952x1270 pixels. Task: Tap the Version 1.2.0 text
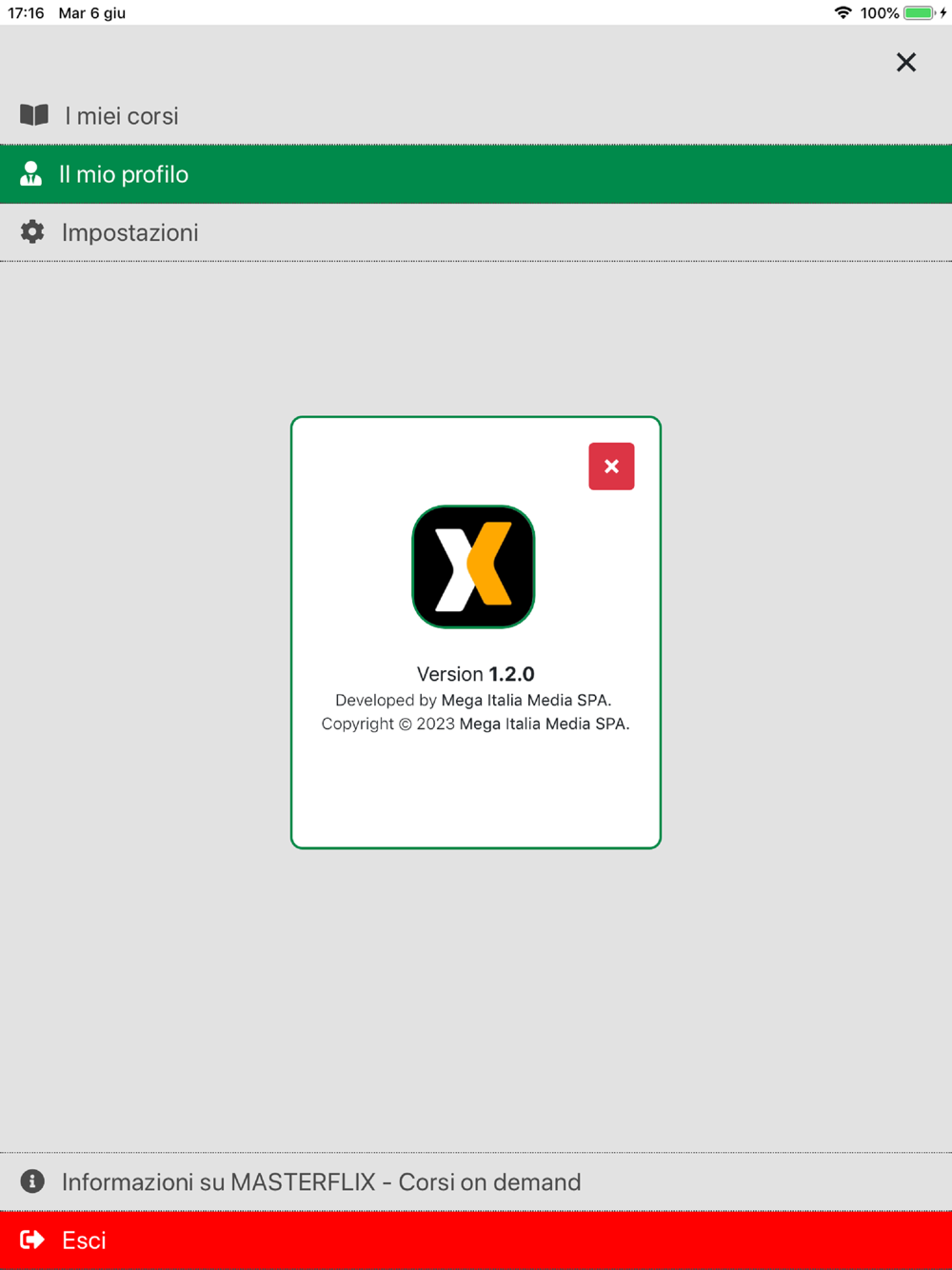click(476, 674)
